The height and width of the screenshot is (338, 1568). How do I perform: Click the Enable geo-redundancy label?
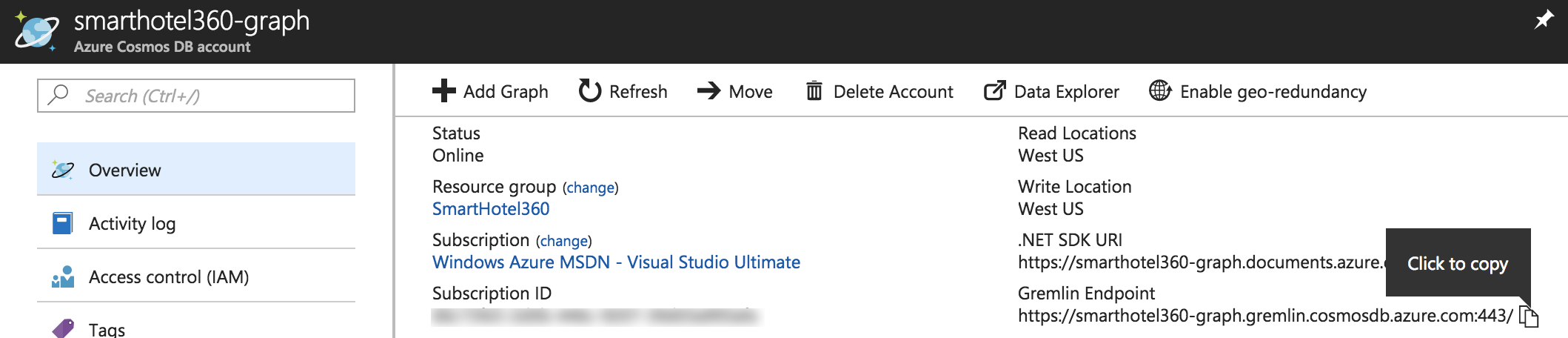pos(1273,92)
